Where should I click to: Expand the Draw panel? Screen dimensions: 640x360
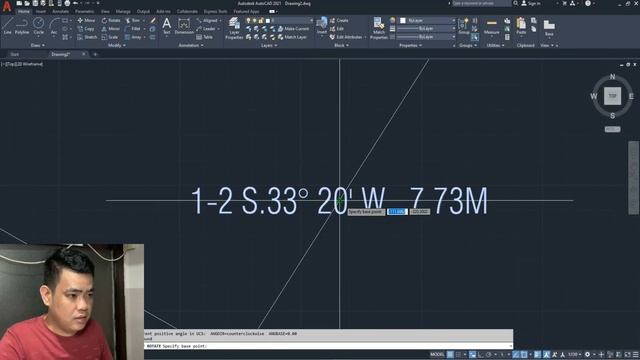point(38,45)
